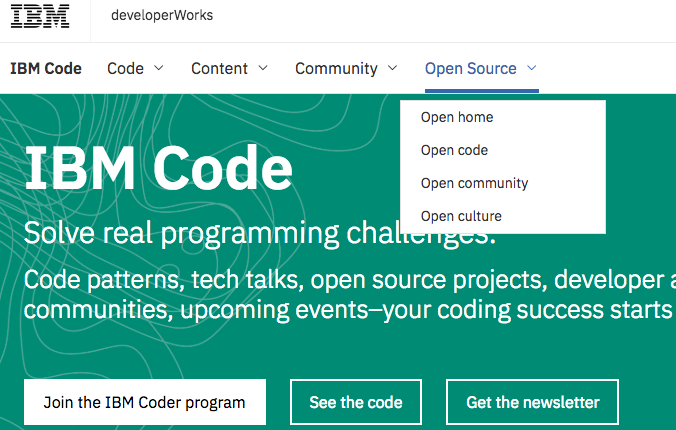Select Open code from dropdown
The height and width of the screenshot is (430, 676).
point(454,150)
